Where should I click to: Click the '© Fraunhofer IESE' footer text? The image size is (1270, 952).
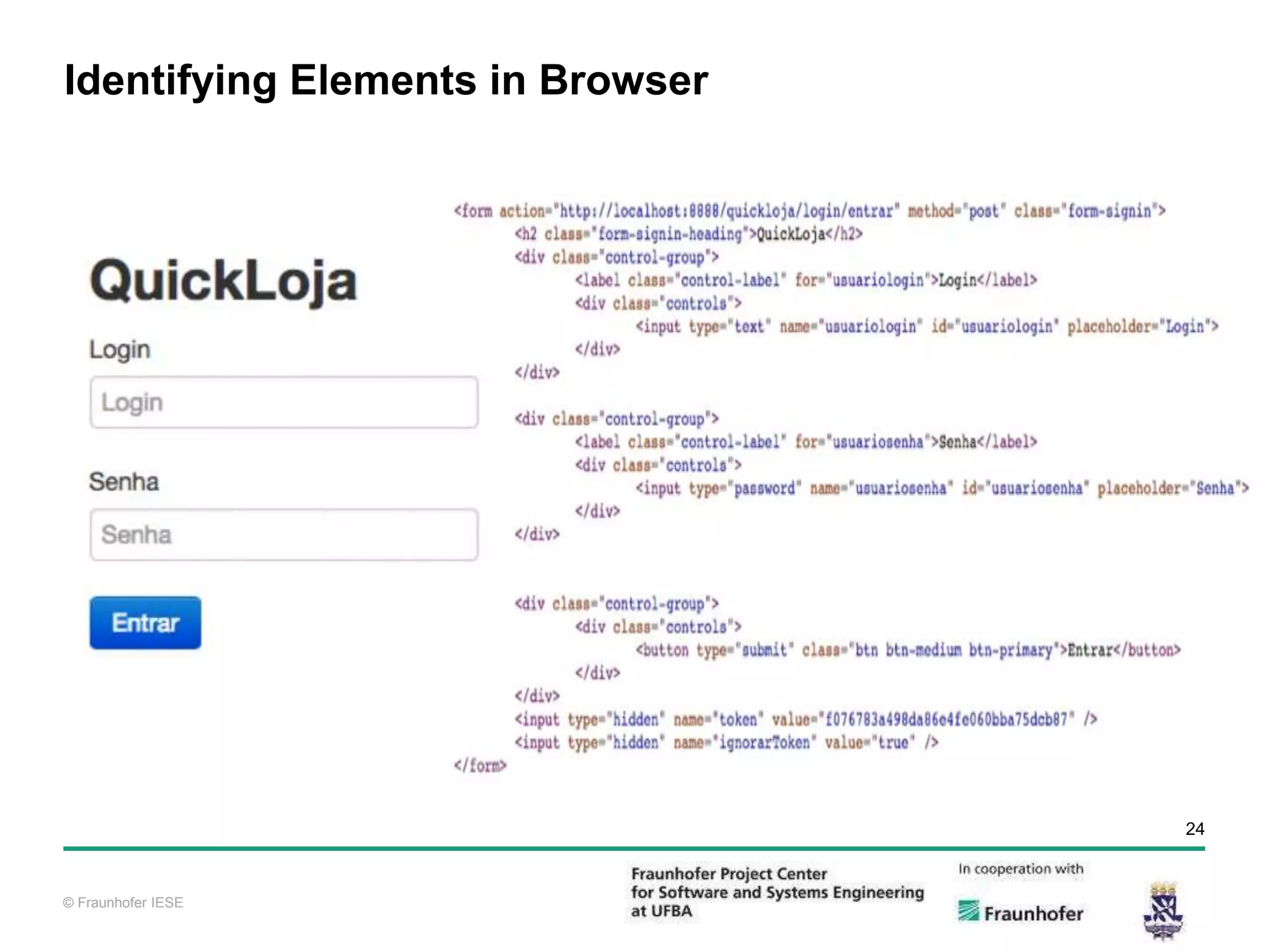tap(123, 902)
